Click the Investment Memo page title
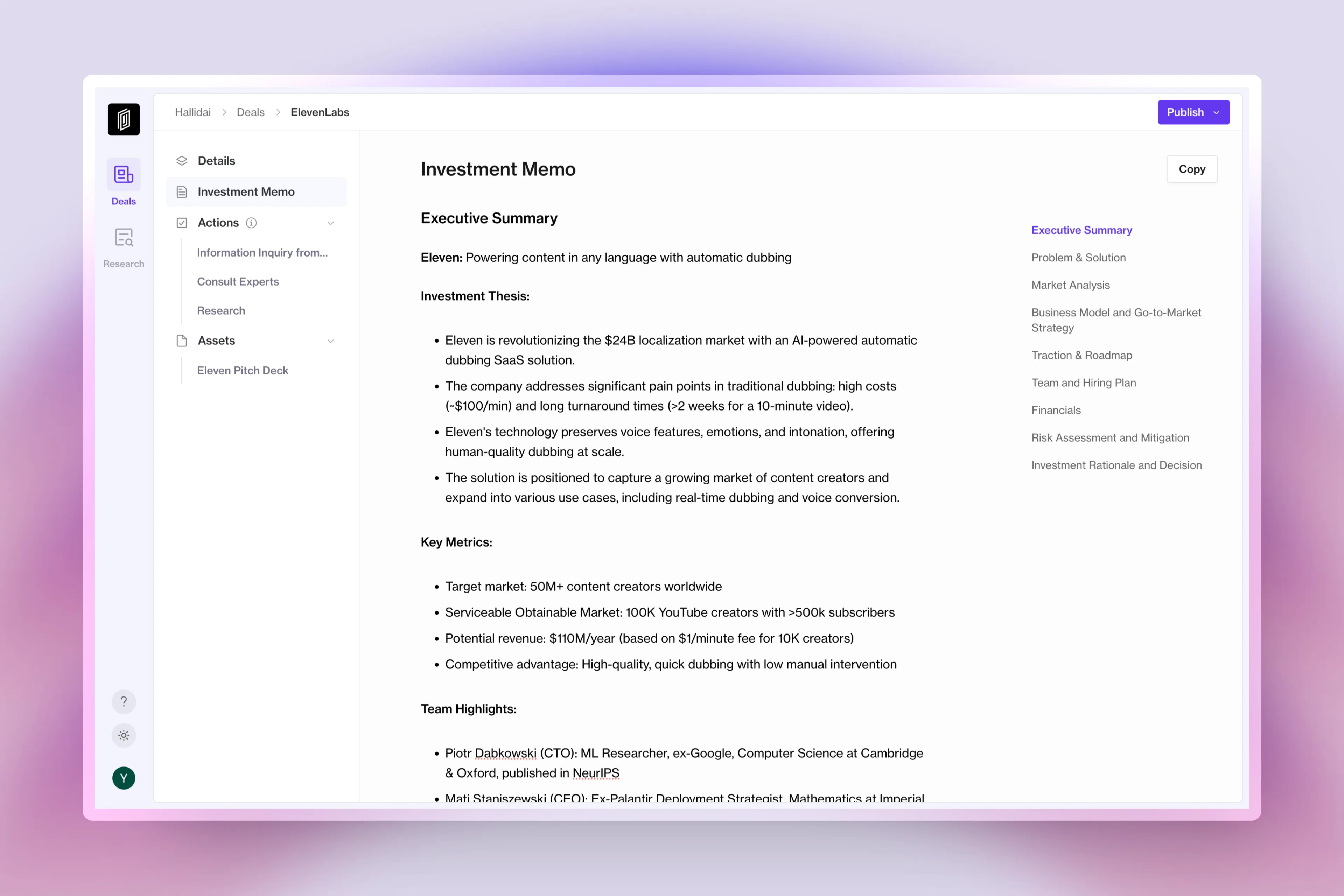Image resolution: width=1344 pixels, height=896 pixels. click(498, 169)
